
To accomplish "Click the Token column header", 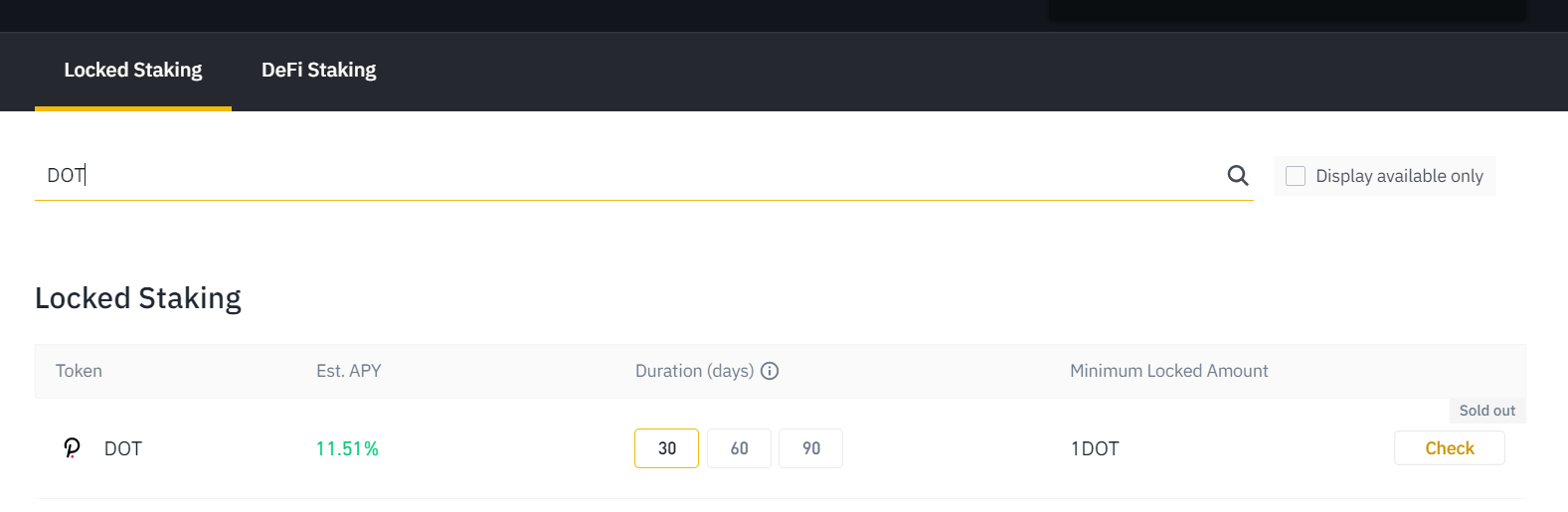I will pos(79,371).
